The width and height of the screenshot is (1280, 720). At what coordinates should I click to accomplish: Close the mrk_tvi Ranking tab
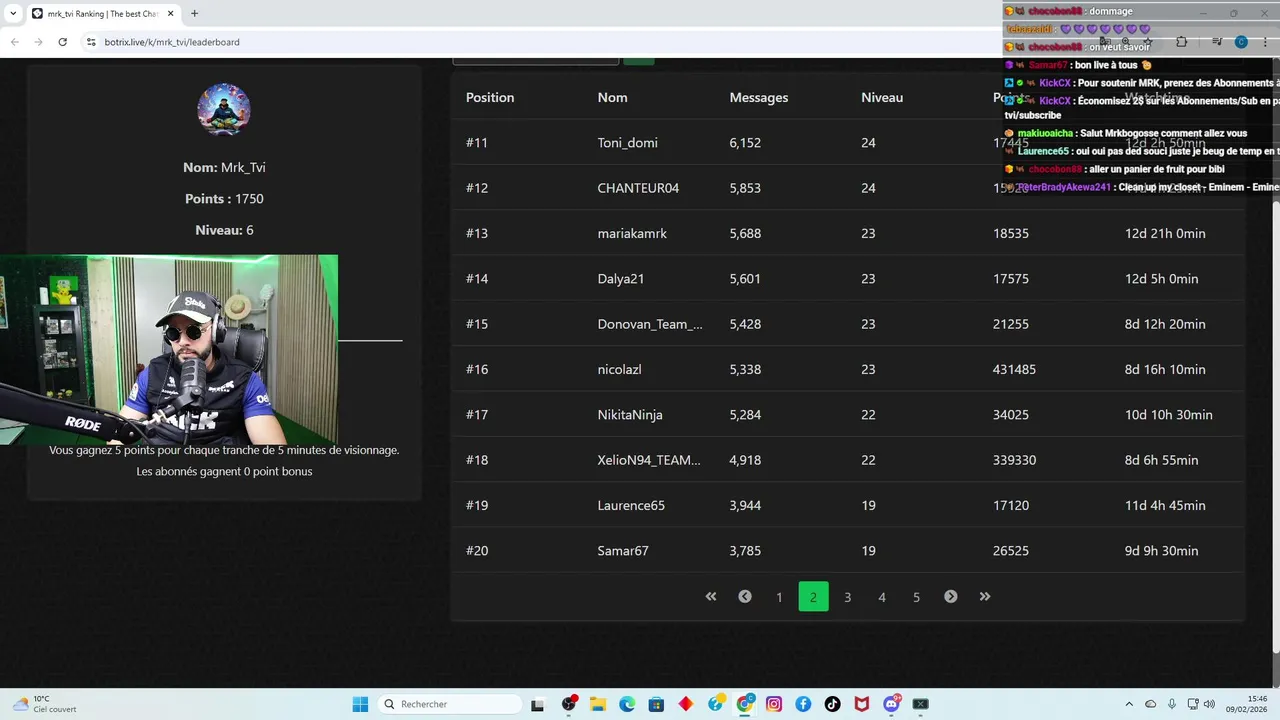(171, 14)
